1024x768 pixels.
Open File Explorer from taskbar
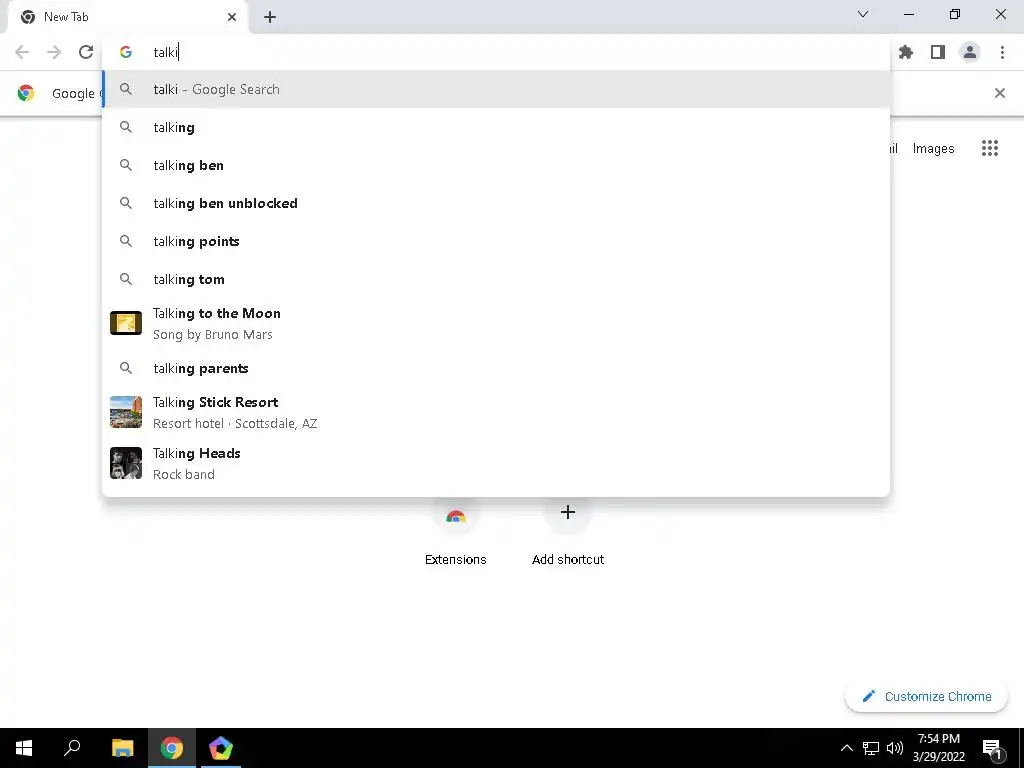122,748
